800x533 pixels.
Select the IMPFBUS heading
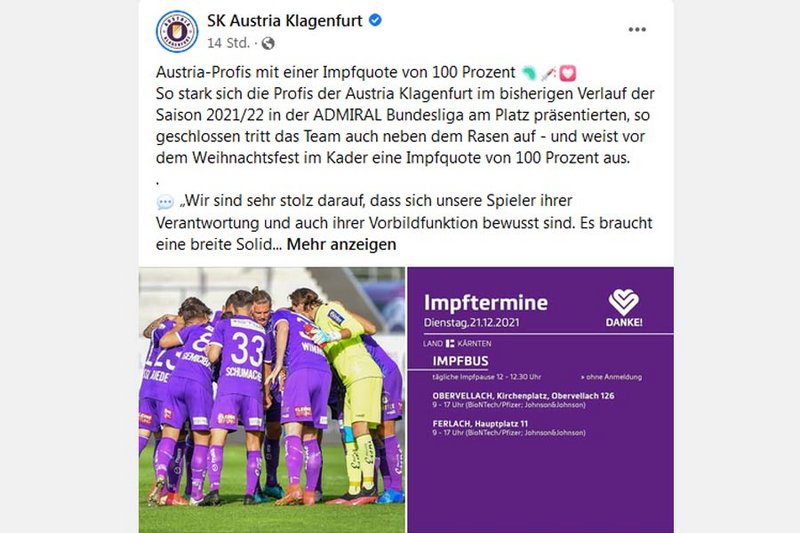tap(460, 361)
